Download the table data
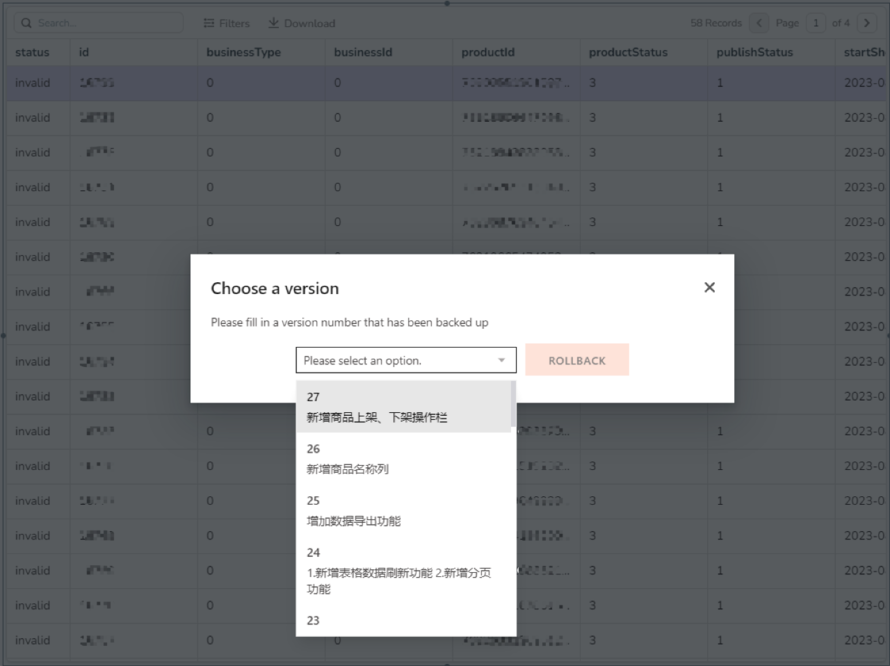 [301, 23]
